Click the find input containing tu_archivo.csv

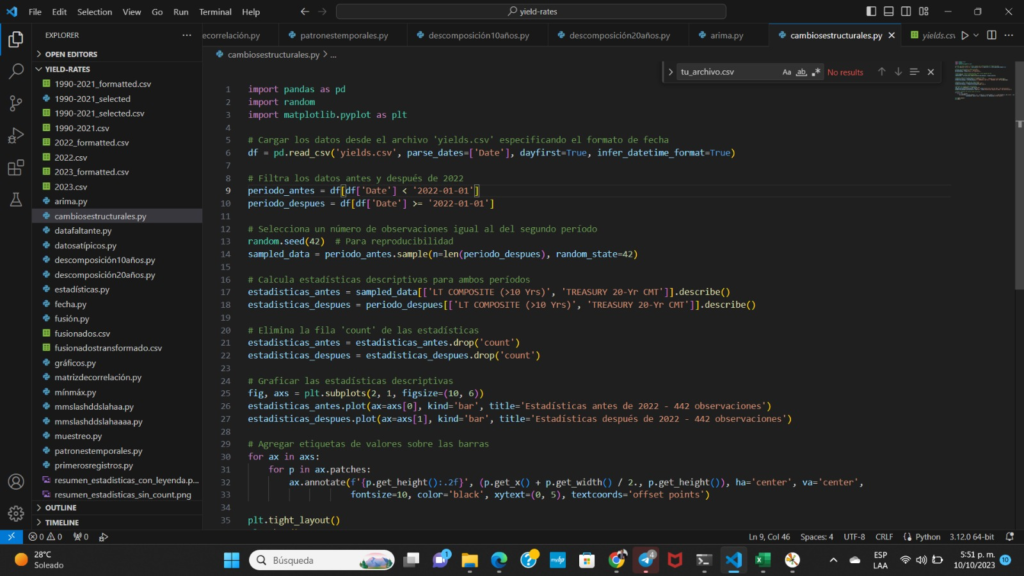[729, 72]
